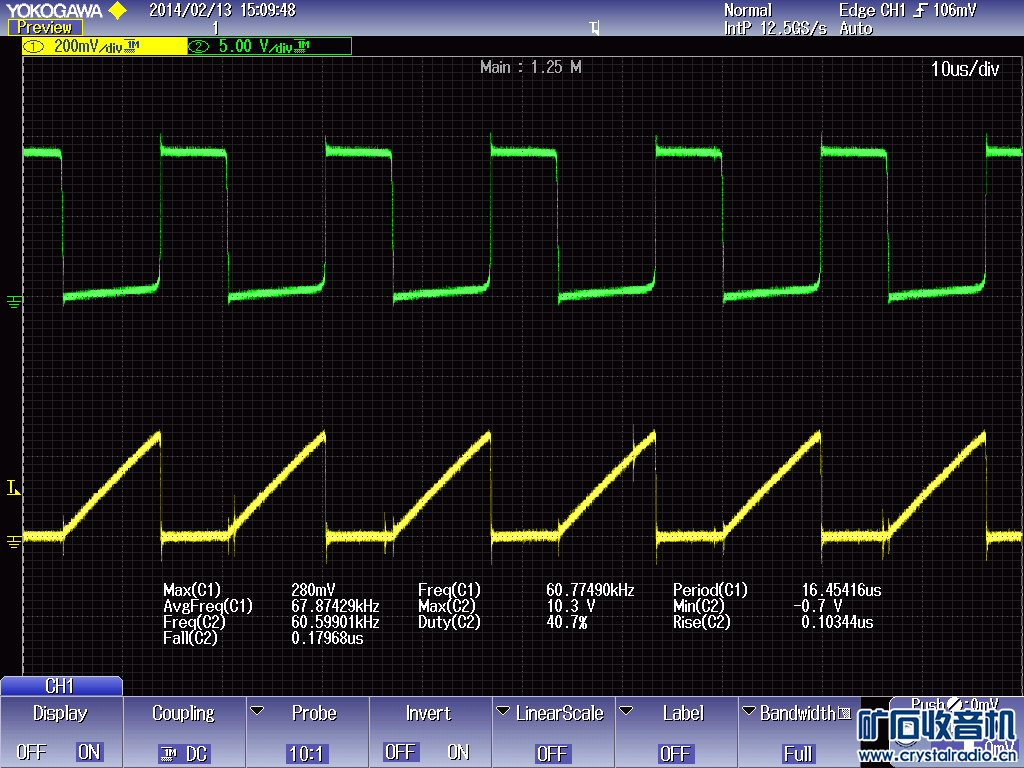The image size is (1024, 768).
Task: Click the rising edge trigger slope icon
Action: pos(919,11)
